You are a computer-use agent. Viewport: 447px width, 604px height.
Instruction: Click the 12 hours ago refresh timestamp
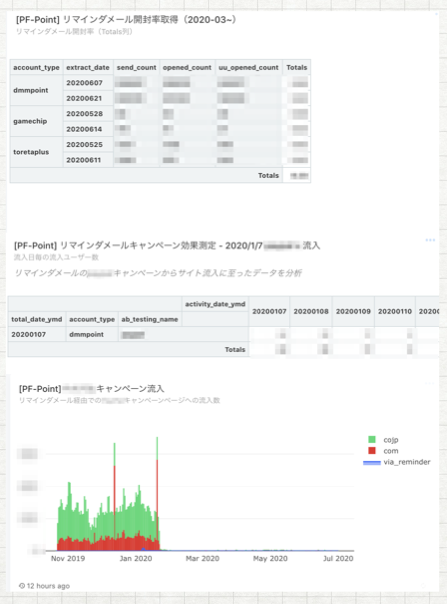[48, 586]
